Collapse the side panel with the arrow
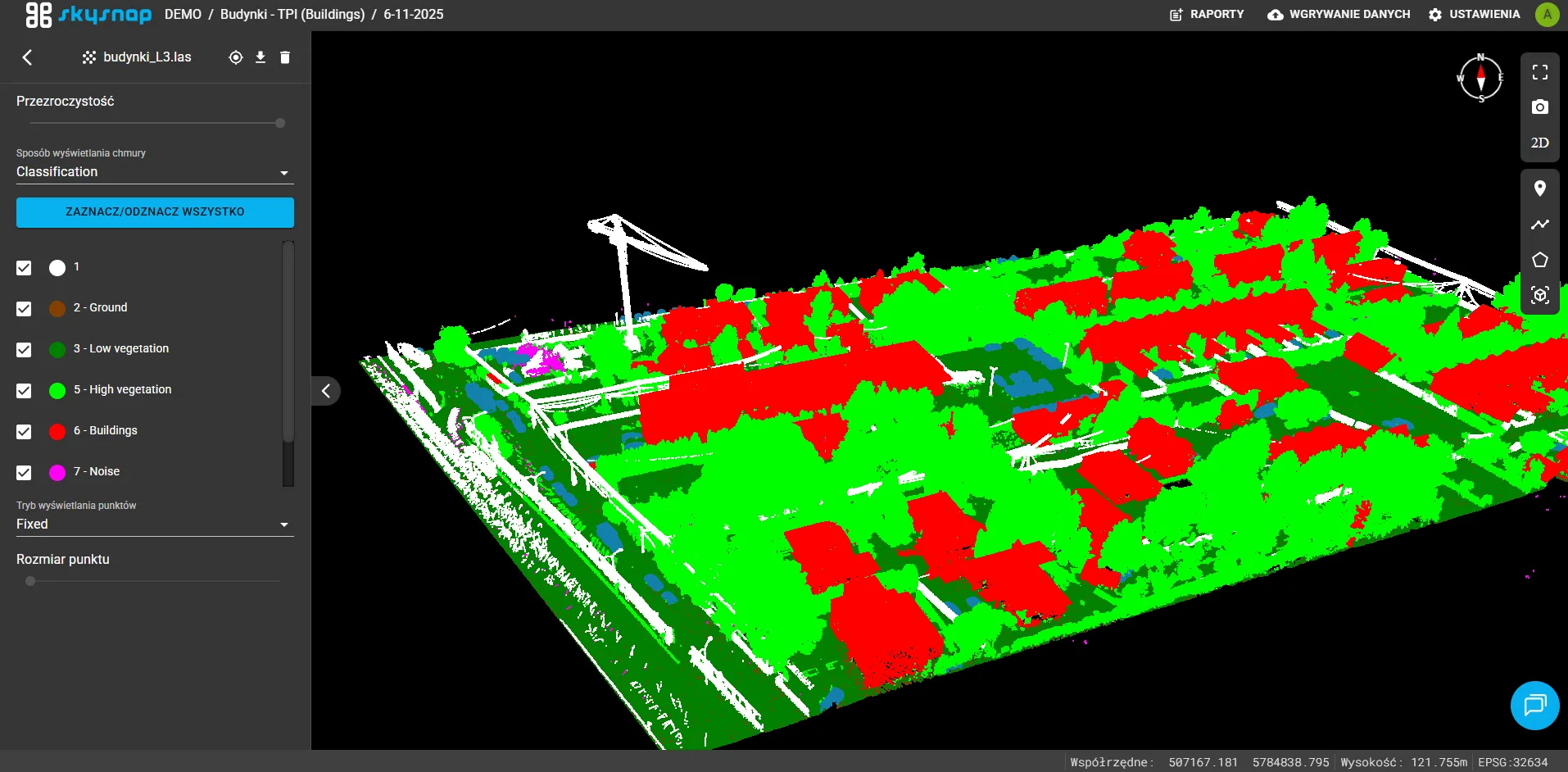 [x=326, y=391]
